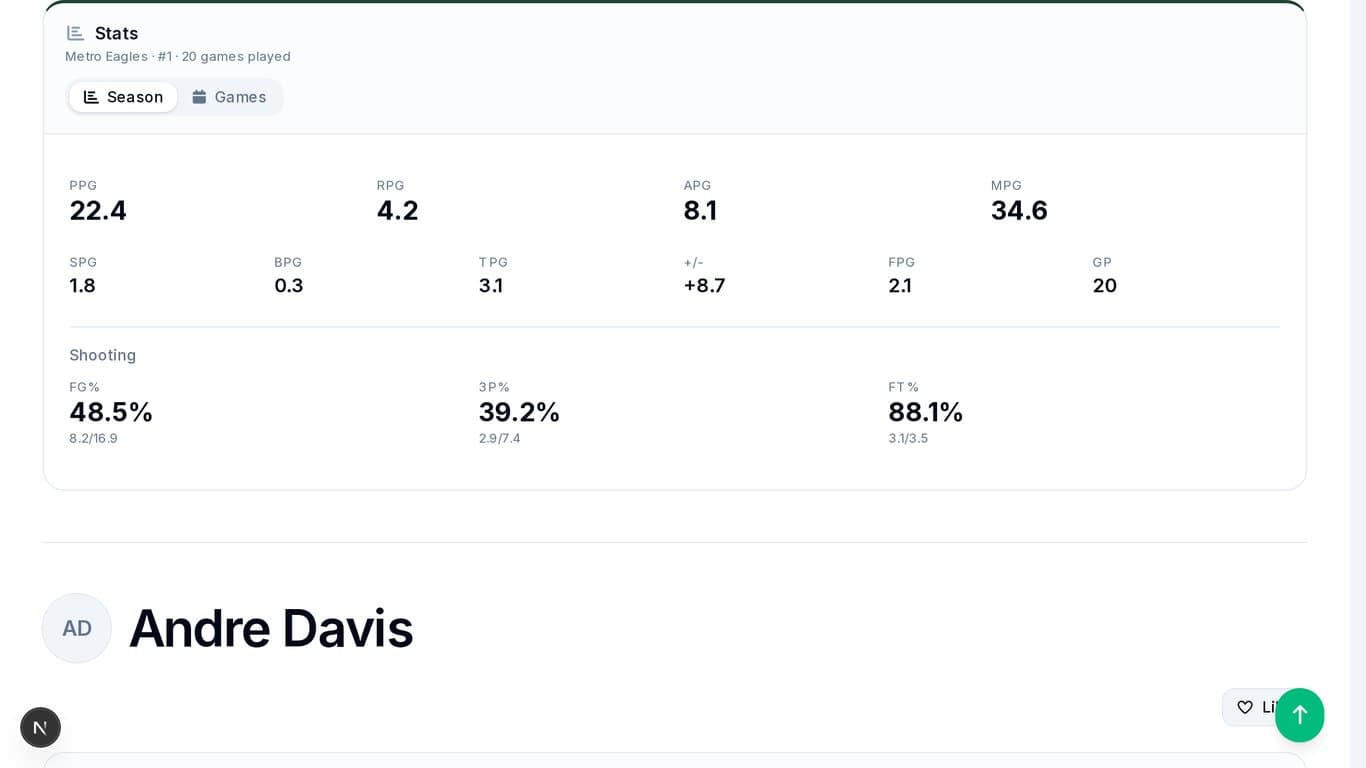Click the GP value 20
This screenshot has width=1366, height=768.
[x=1104, y=285]
